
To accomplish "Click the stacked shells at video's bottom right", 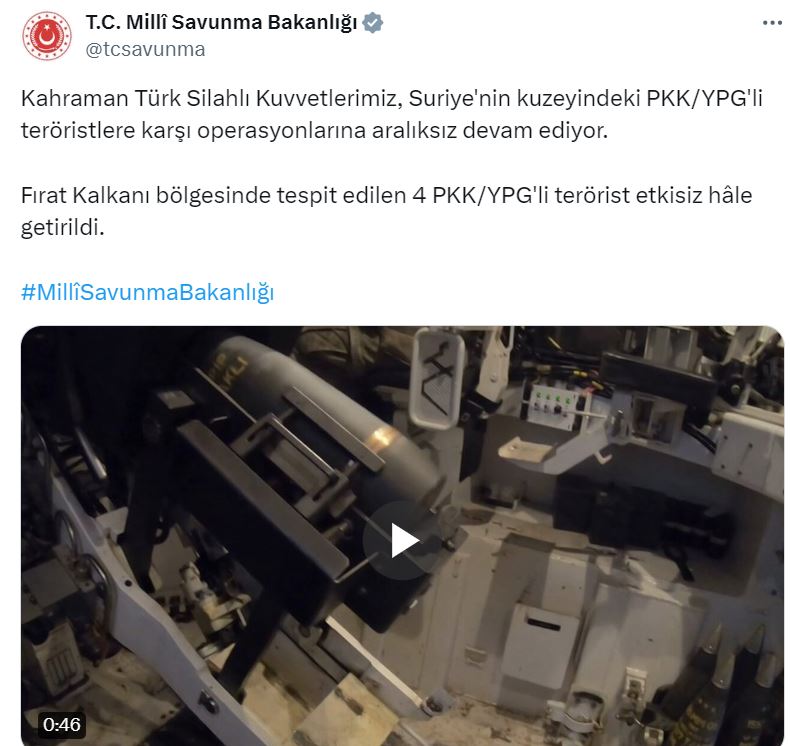I will [x=726, y=695].
